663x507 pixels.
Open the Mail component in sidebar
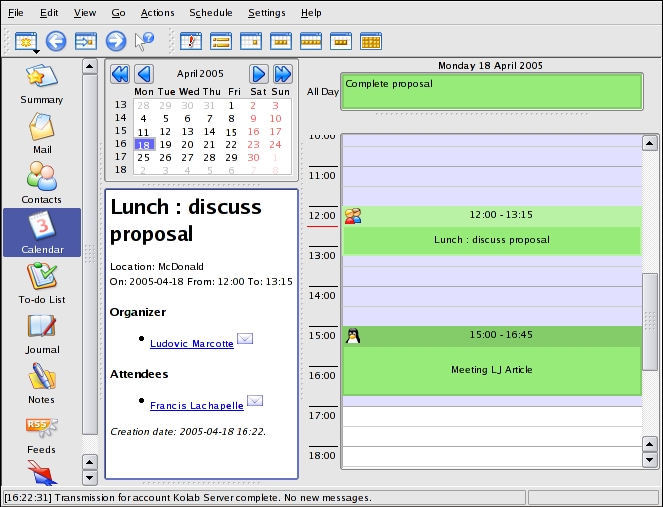pos(42,133)
